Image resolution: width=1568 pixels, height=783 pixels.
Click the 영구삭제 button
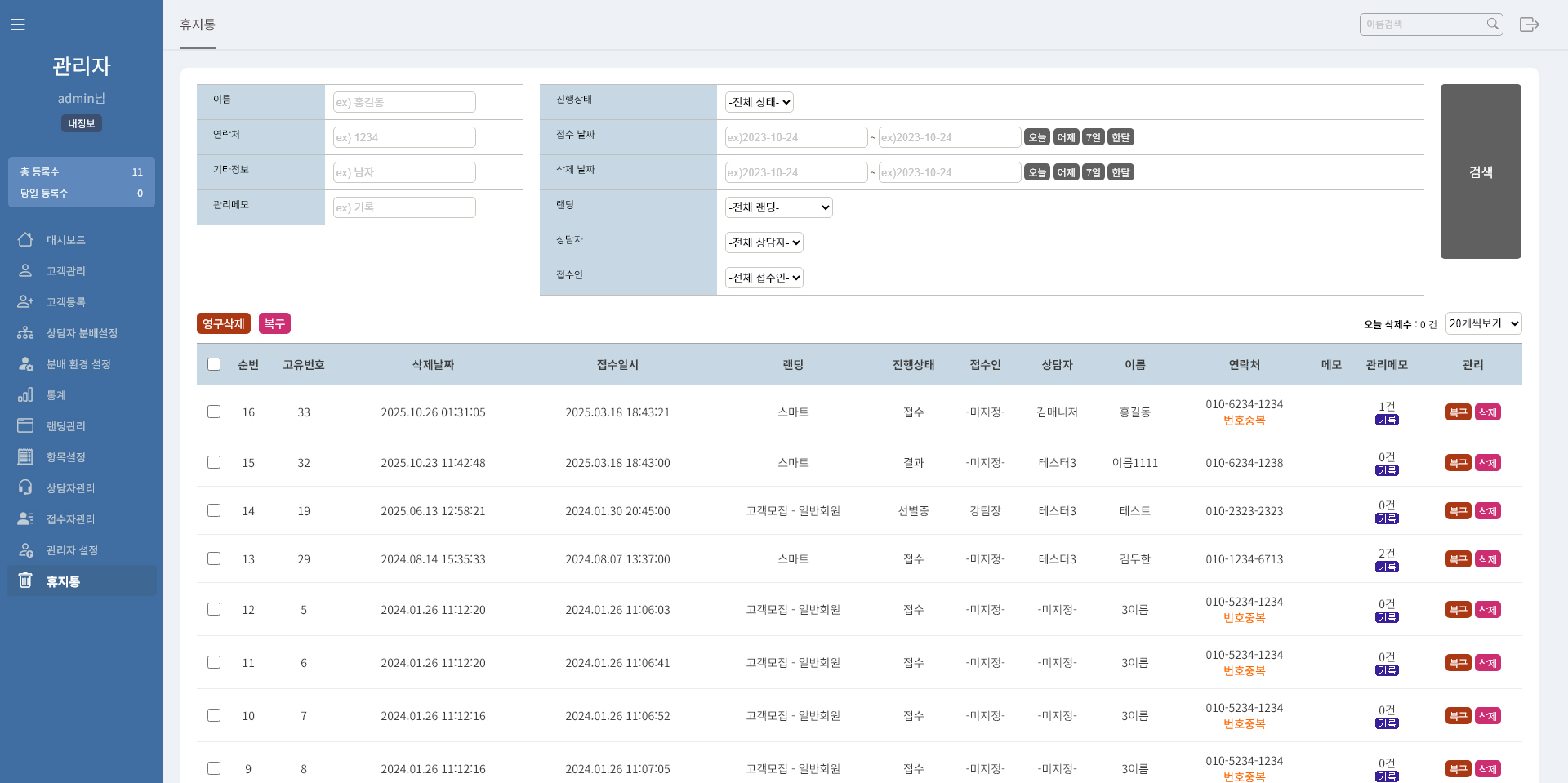pos(223,323)
